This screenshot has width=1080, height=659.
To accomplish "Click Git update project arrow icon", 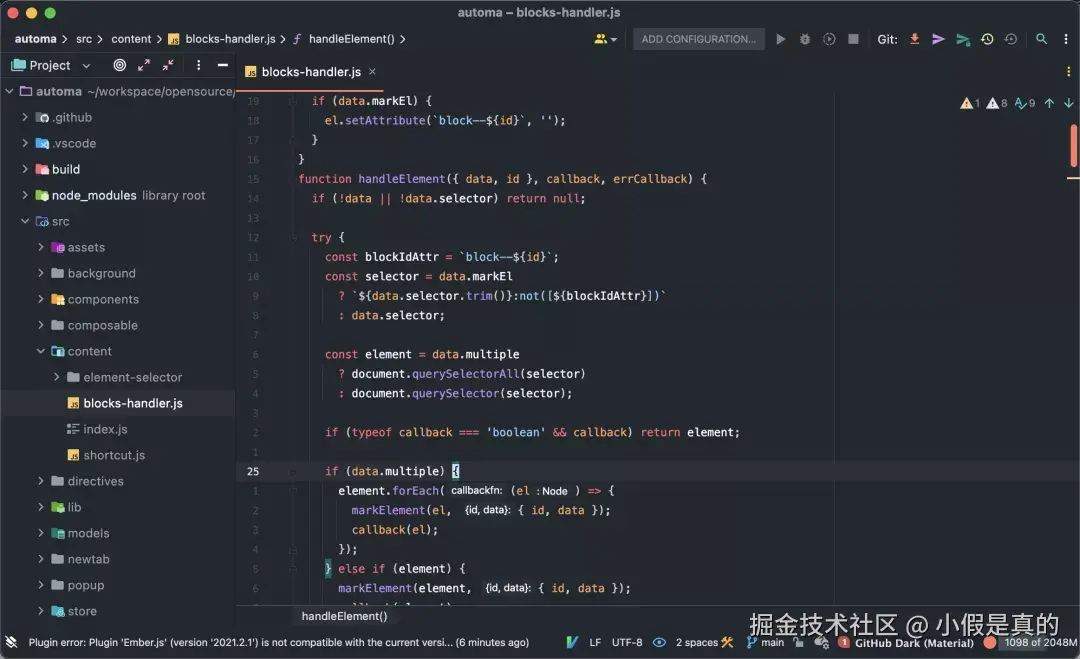I will tap(915, 39).
